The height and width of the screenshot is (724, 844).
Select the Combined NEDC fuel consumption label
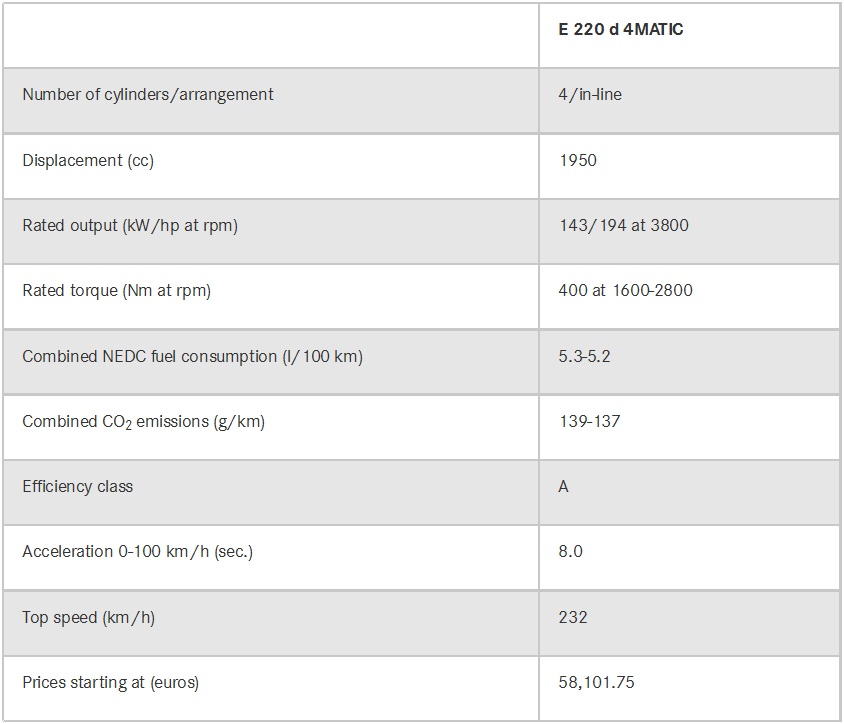(x=192, y=356)
